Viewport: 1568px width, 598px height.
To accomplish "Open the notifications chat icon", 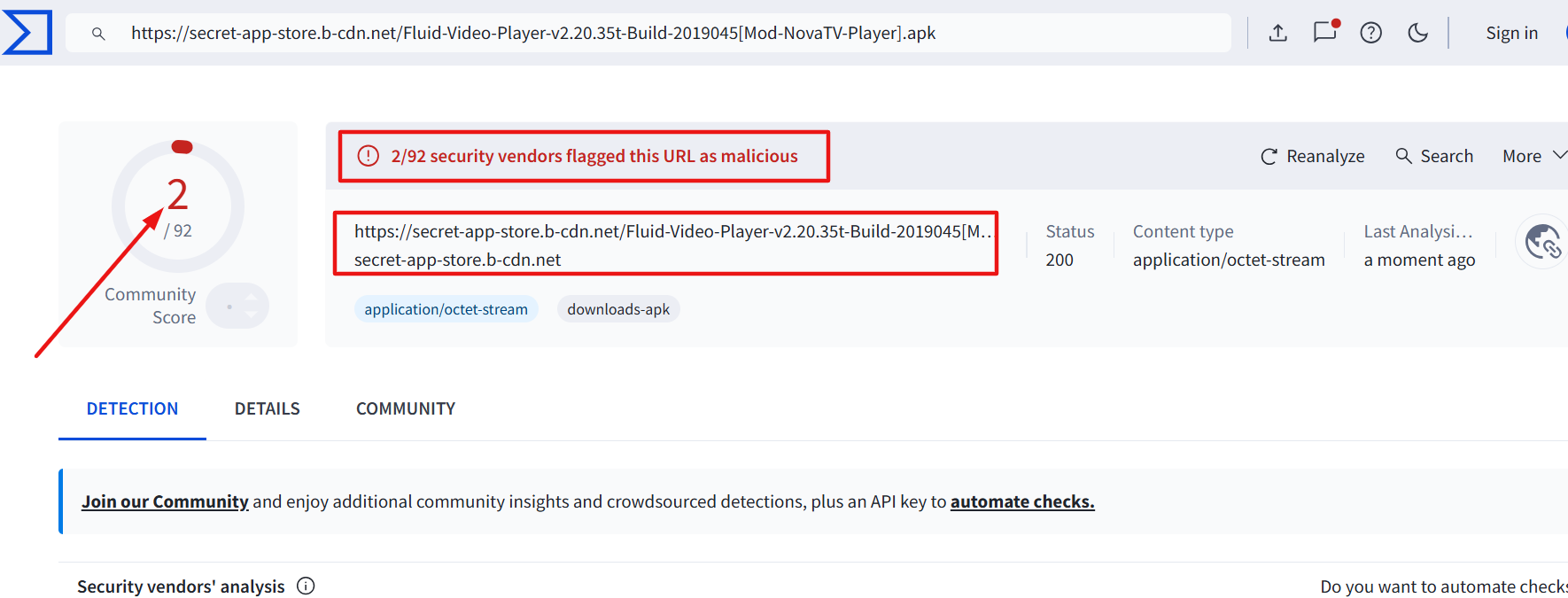I will (x=1325, y=32).
